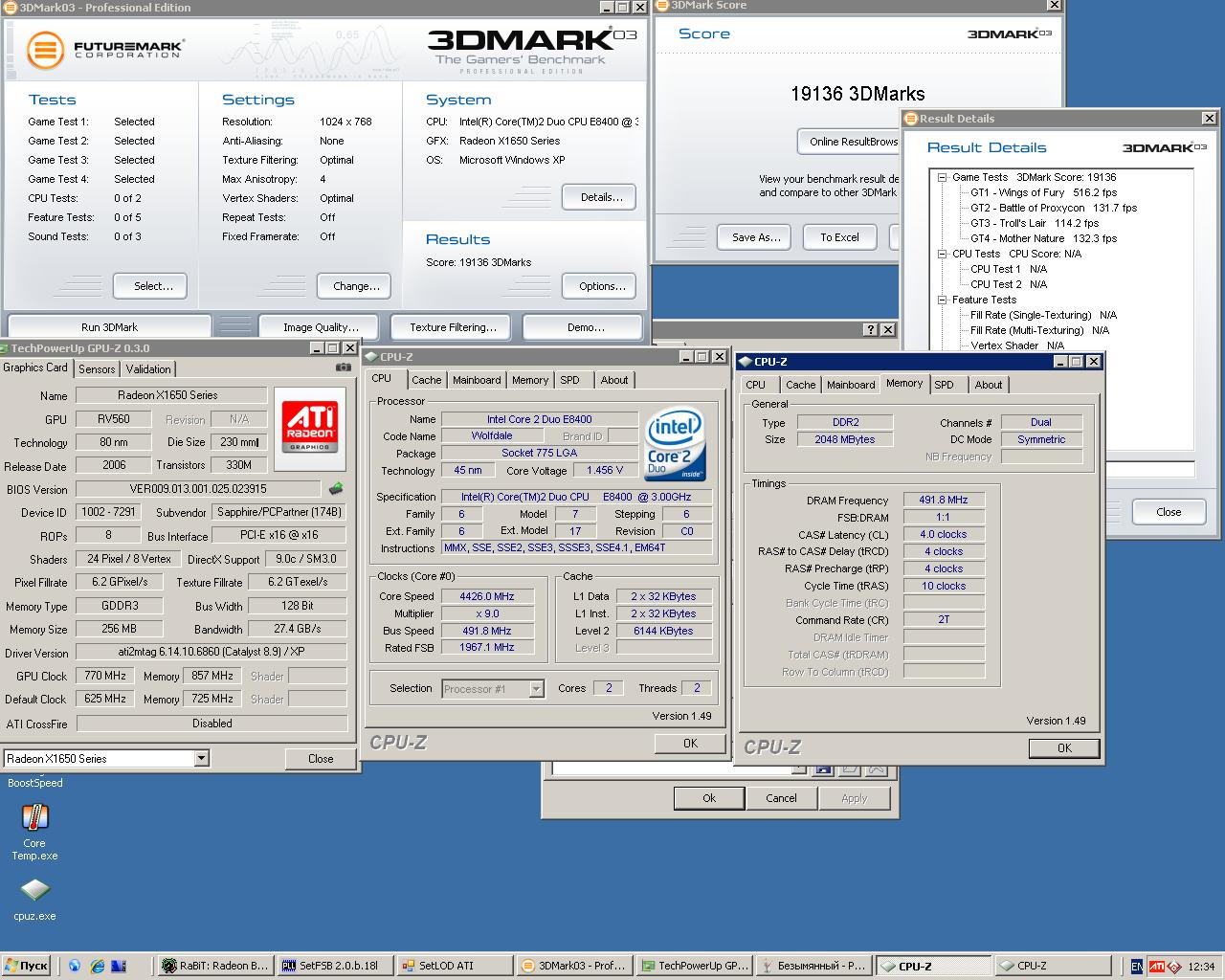
Task: Click the ATI Radeon logo in GPU-Z
Action: pyautogui.click(x=309, y=428)
